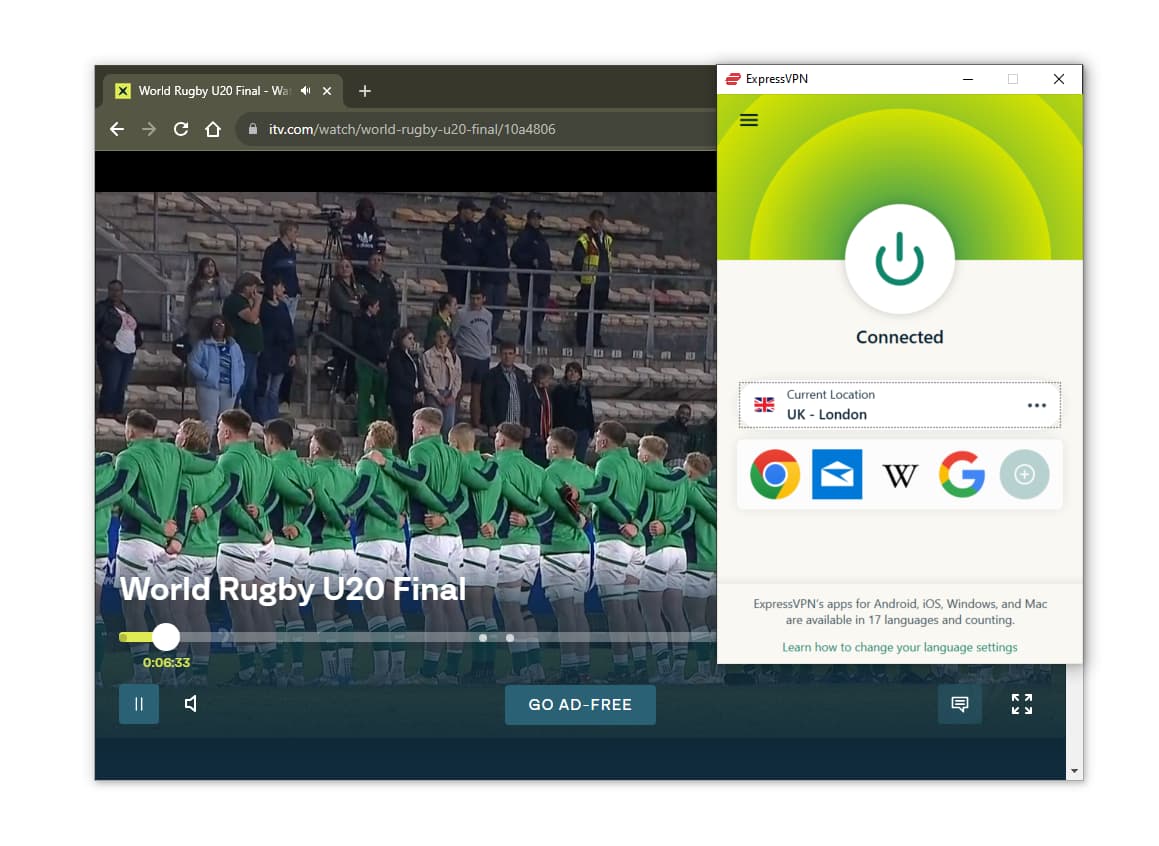
Task: Select the UK - London current location box
Action: pyautogui.click(x=899, y=405)
